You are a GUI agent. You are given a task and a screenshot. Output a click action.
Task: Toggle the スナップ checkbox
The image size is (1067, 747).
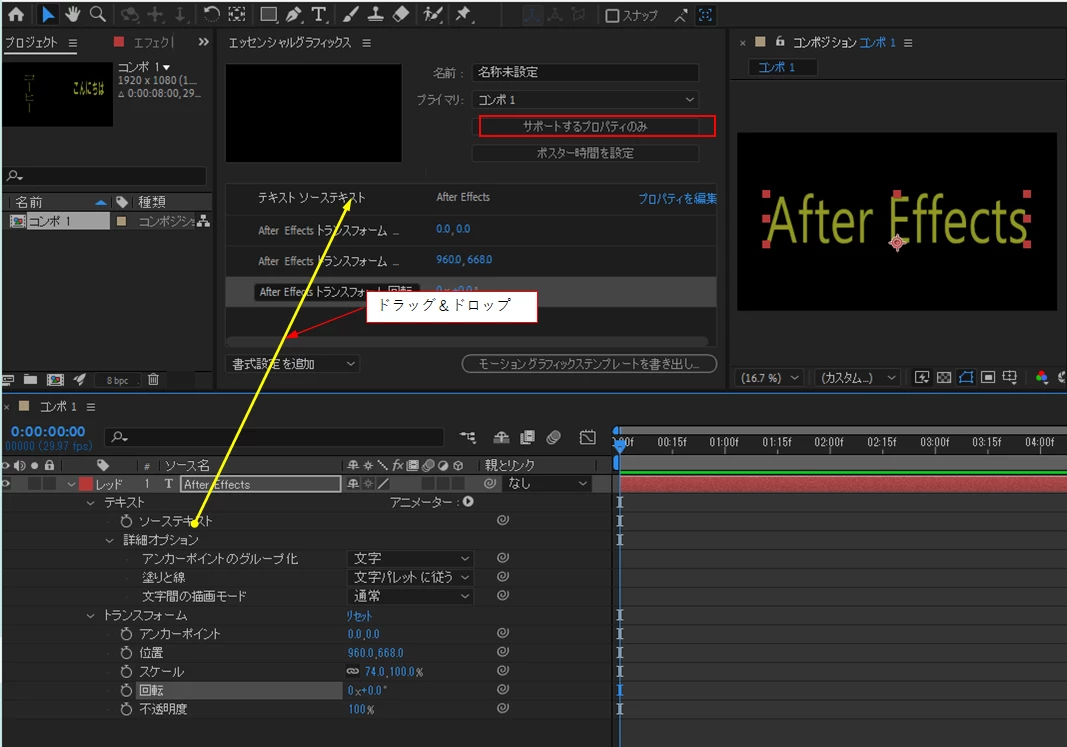(612, 15)
